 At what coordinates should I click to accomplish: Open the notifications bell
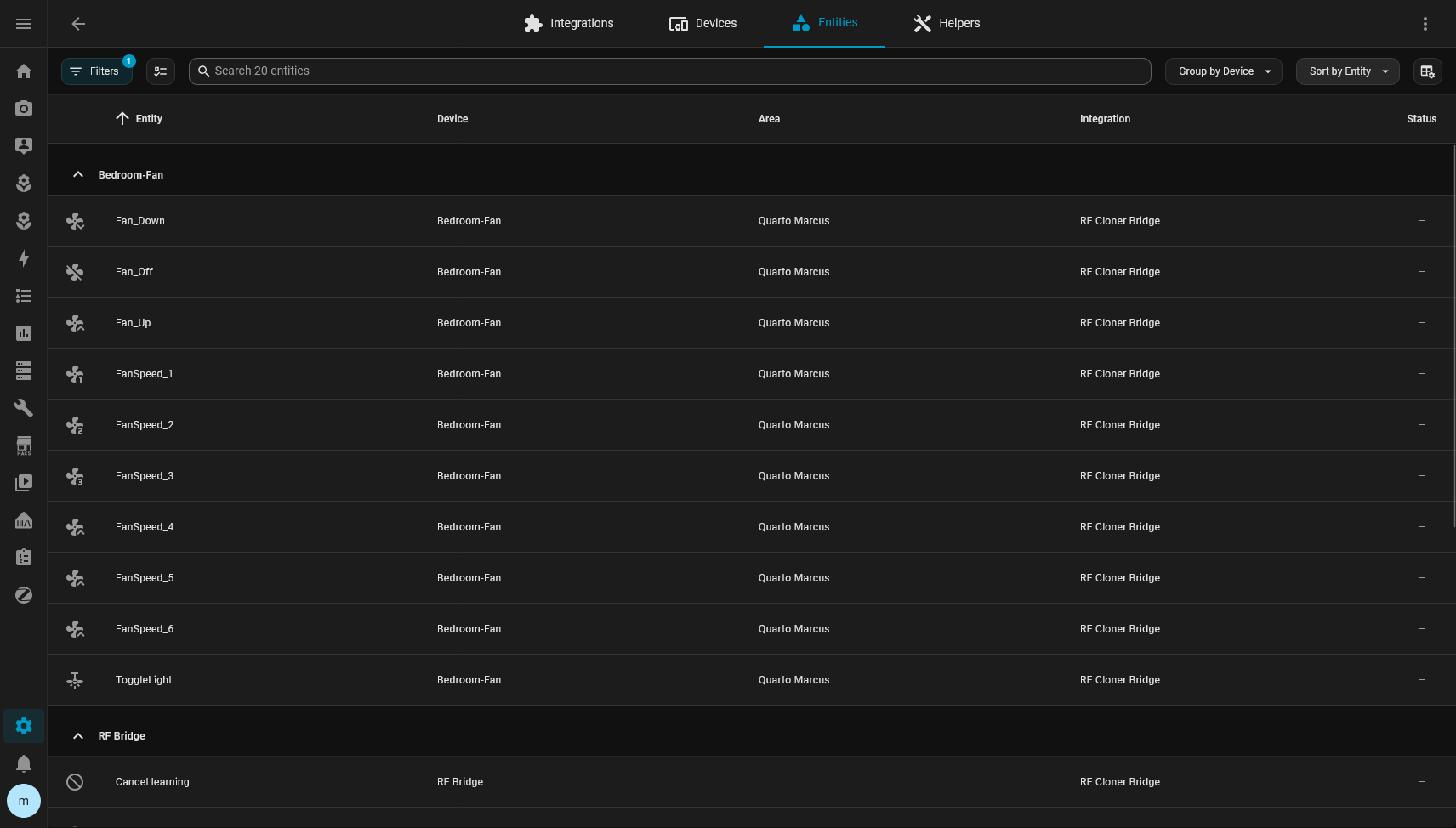pyautogui.click(x=24, y=763)
